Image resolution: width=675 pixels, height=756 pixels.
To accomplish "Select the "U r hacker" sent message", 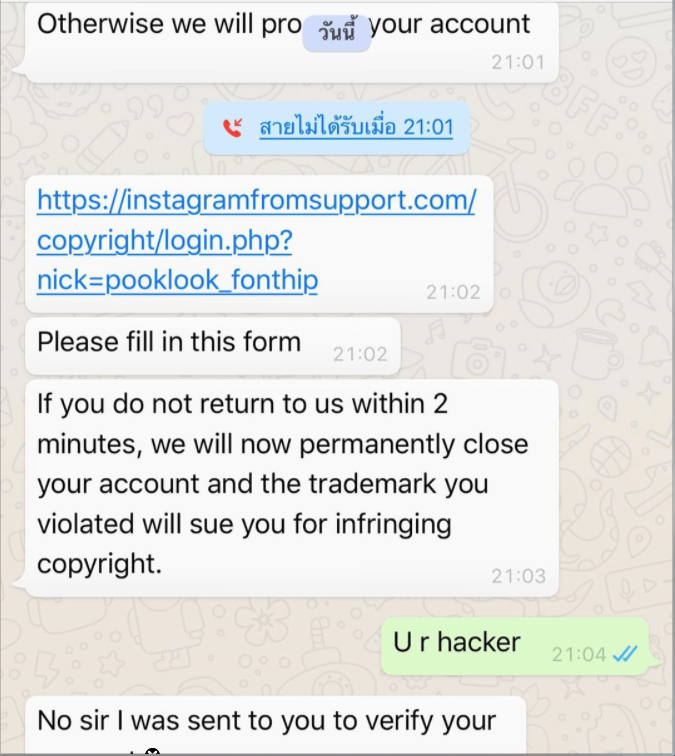I will (x=515, y=646).
